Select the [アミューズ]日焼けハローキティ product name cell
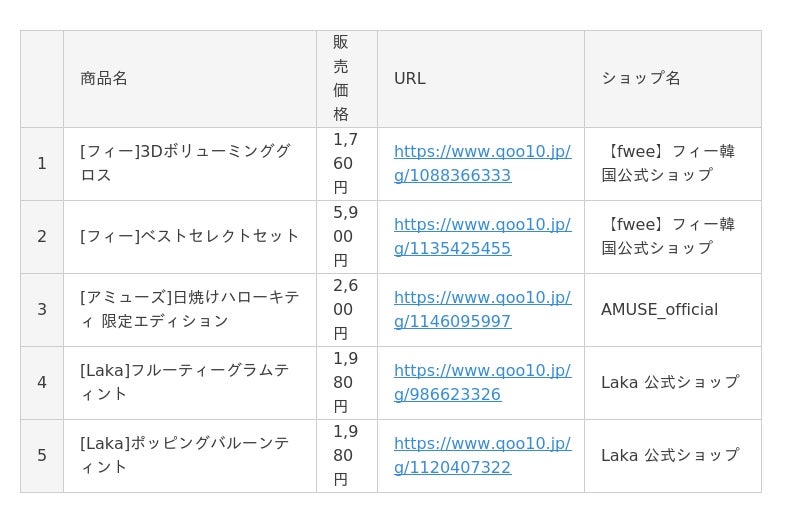 click(x=189, y=309)
